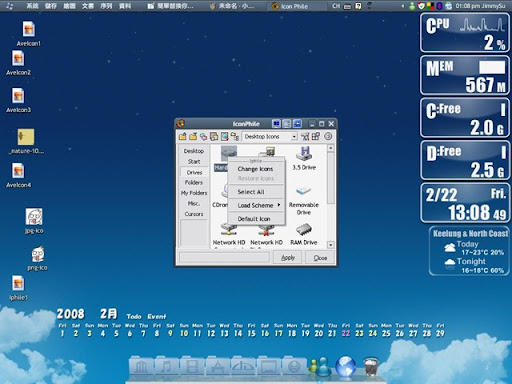Click the grid squares toolbar icon in IconPhile
This screenshot has width=512, height=384.
[316, 136]
